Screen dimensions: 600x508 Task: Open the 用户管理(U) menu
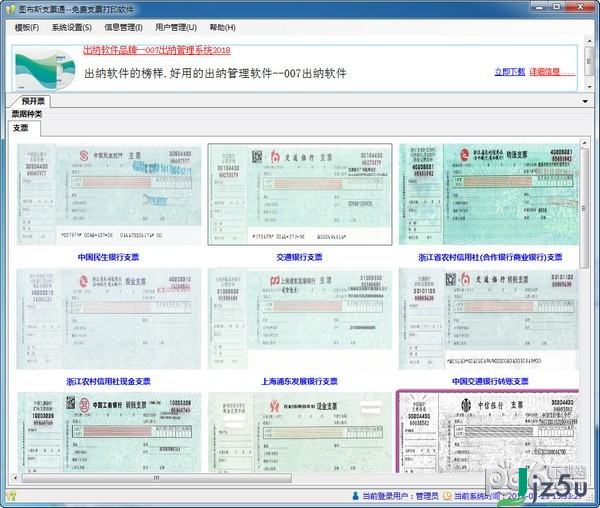tap(176, 28)
